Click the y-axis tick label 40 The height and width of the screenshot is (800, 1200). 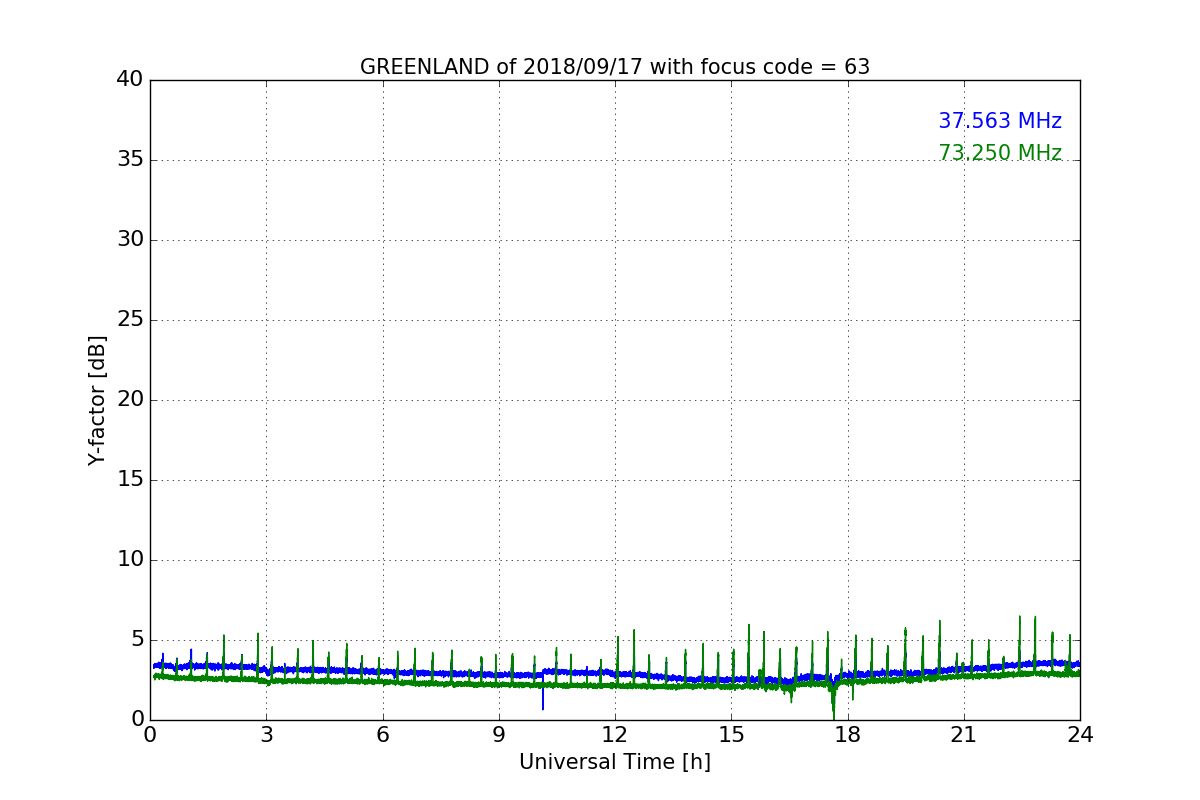130,80
